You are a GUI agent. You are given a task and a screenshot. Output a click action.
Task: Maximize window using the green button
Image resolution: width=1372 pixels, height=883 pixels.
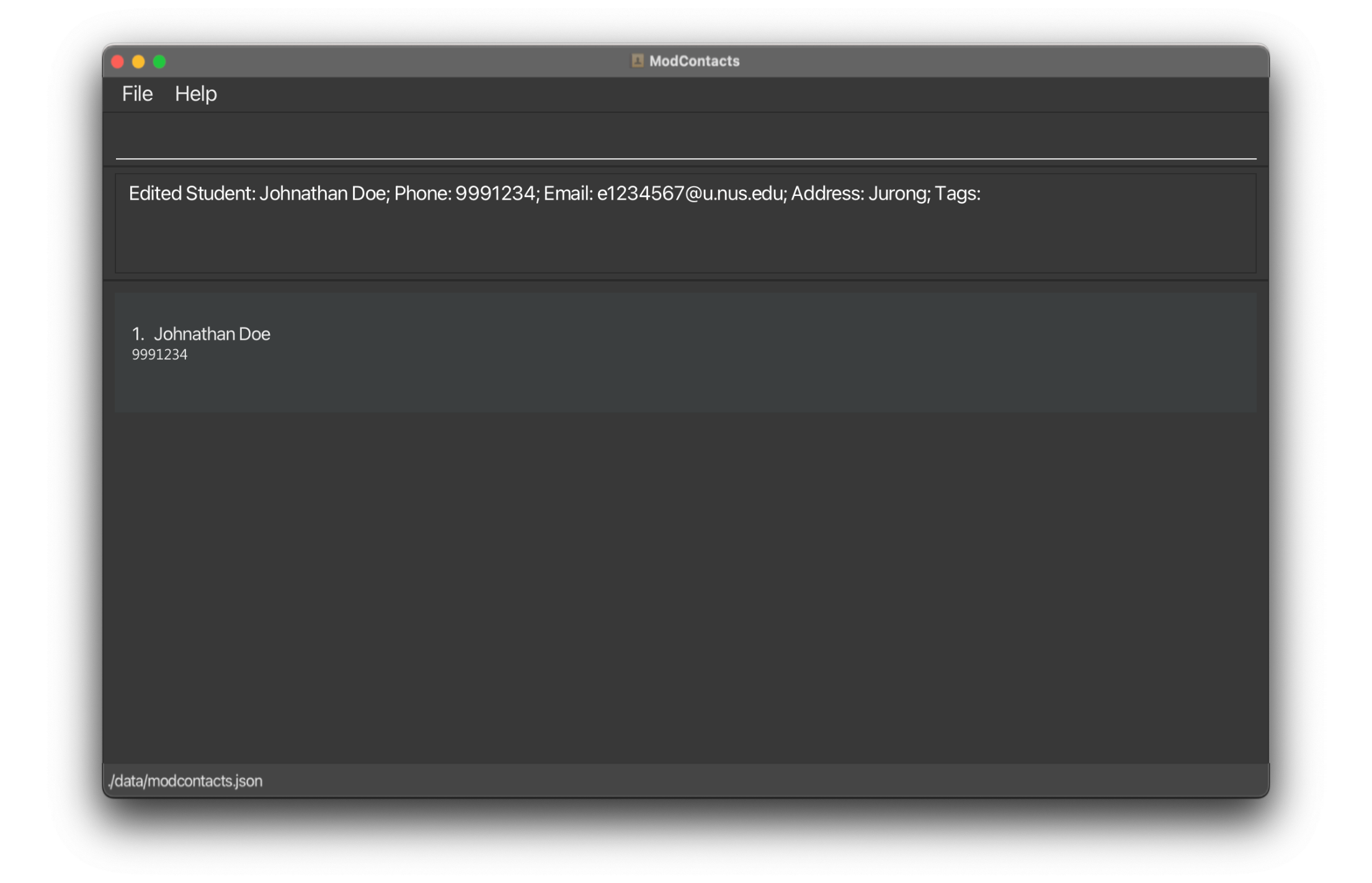click(x=159, y=61)
